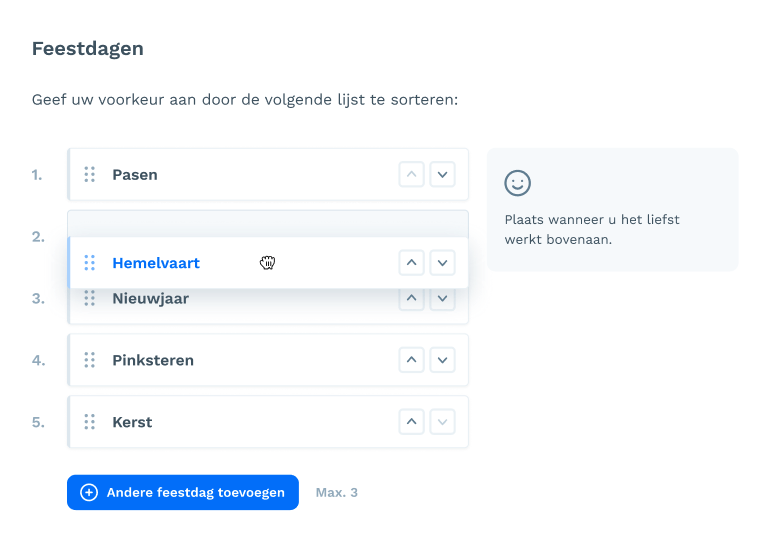Screen dimensions: 768x557
Task: Click the drag handle next to Nieuwjaar
Action: click(89, 298)
